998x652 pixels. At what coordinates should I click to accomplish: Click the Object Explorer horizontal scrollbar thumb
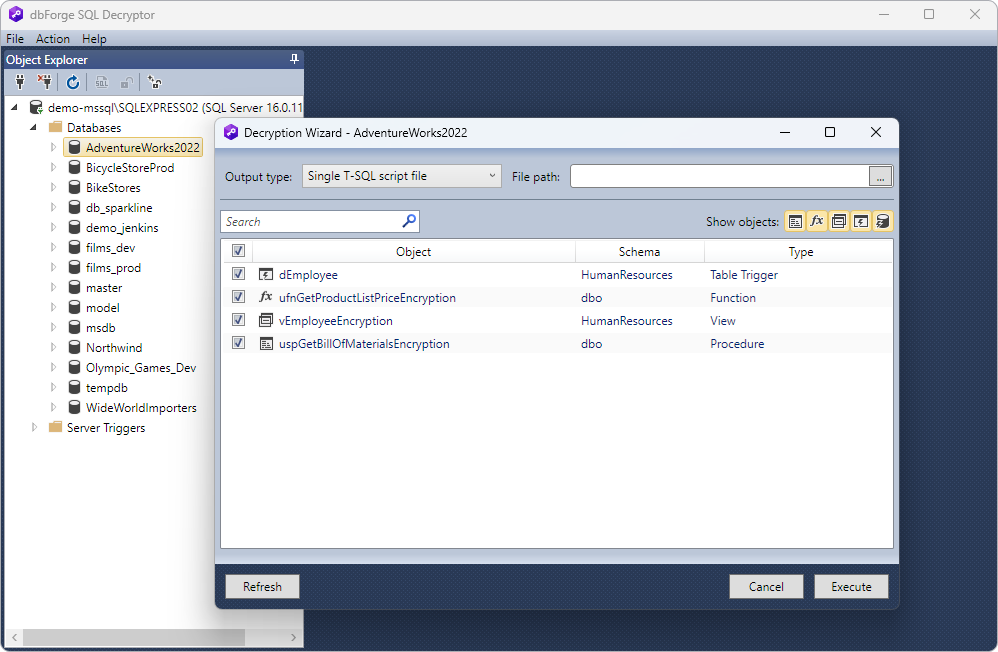134,637
